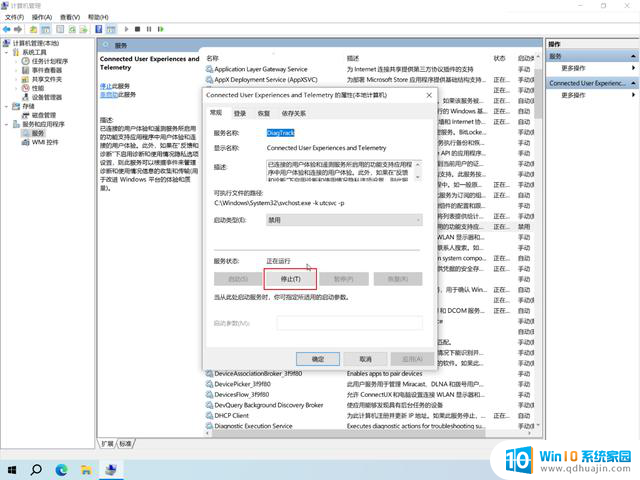Open taskbar Search magnifier

pos(36,470)
